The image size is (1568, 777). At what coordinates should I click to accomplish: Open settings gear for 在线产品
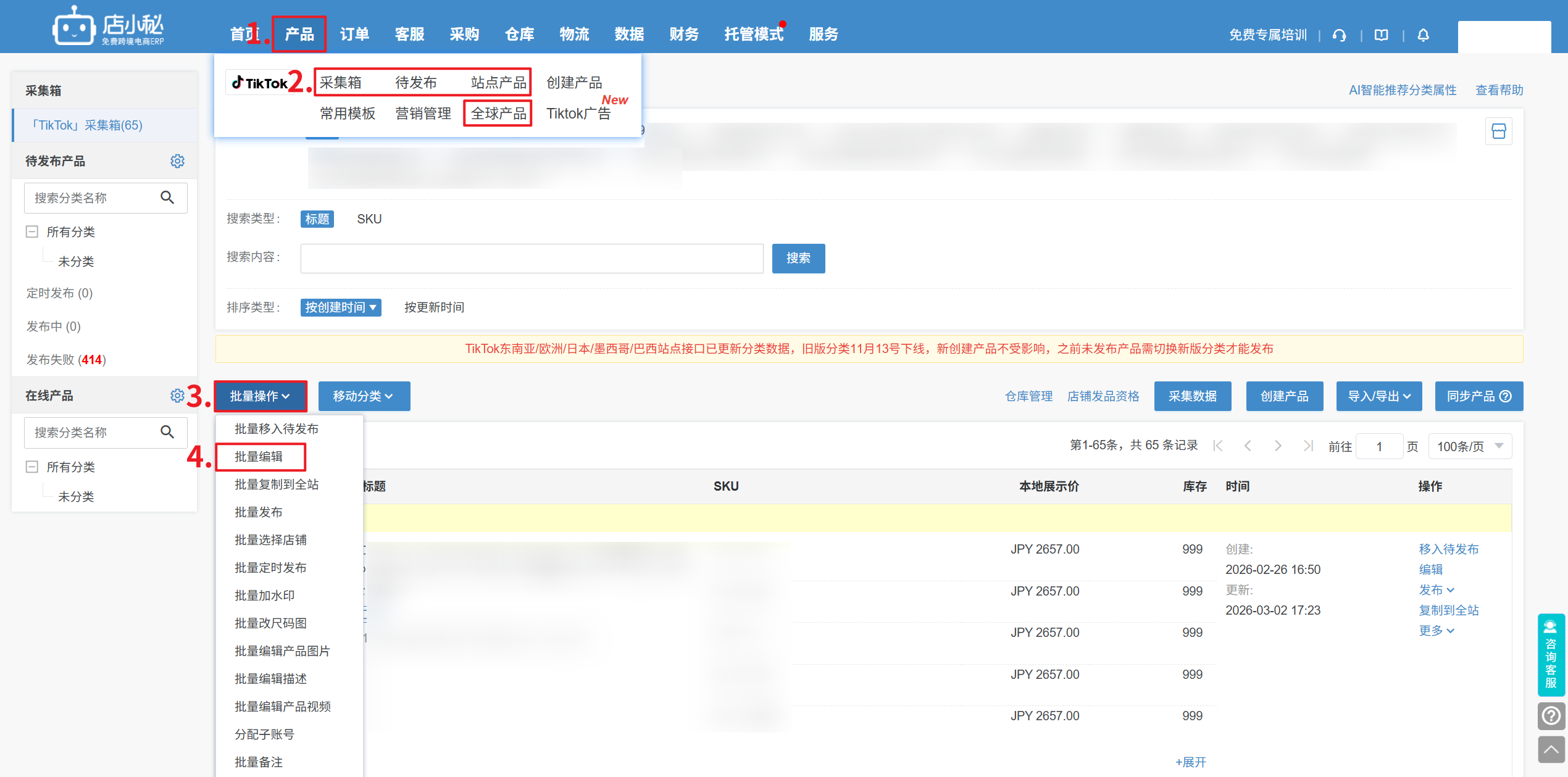coord(177,396)
